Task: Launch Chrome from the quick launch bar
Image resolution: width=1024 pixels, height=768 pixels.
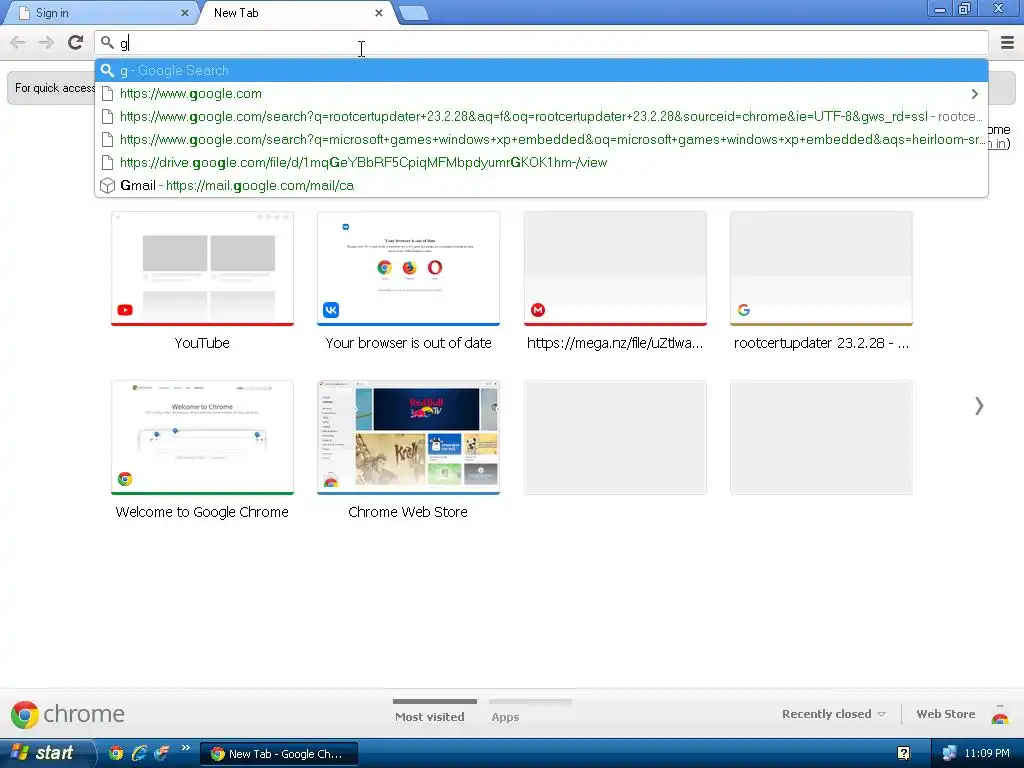Action: 116,753
